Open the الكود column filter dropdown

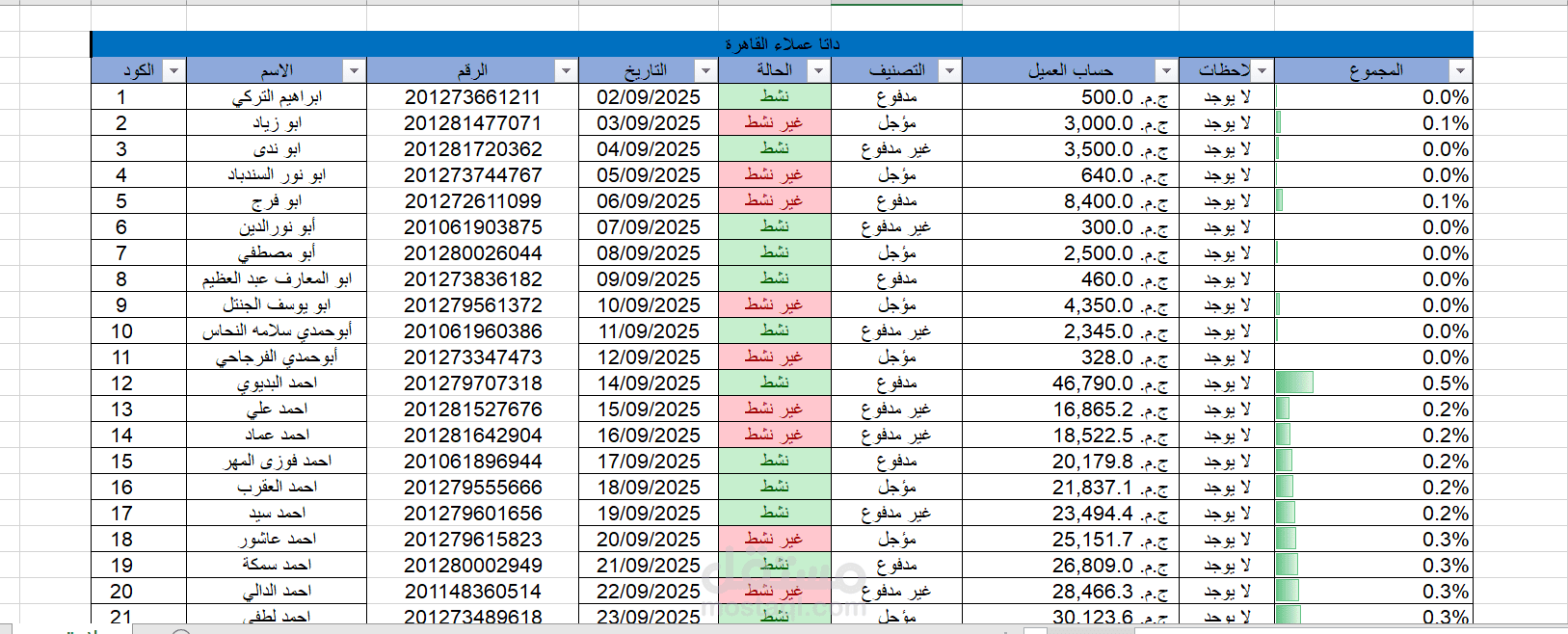point(173,71)
